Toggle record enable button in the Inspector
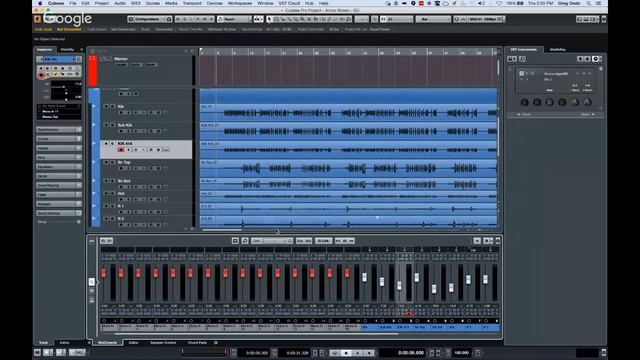Screen dimensions: 640x360 click(x=41, y=75)
